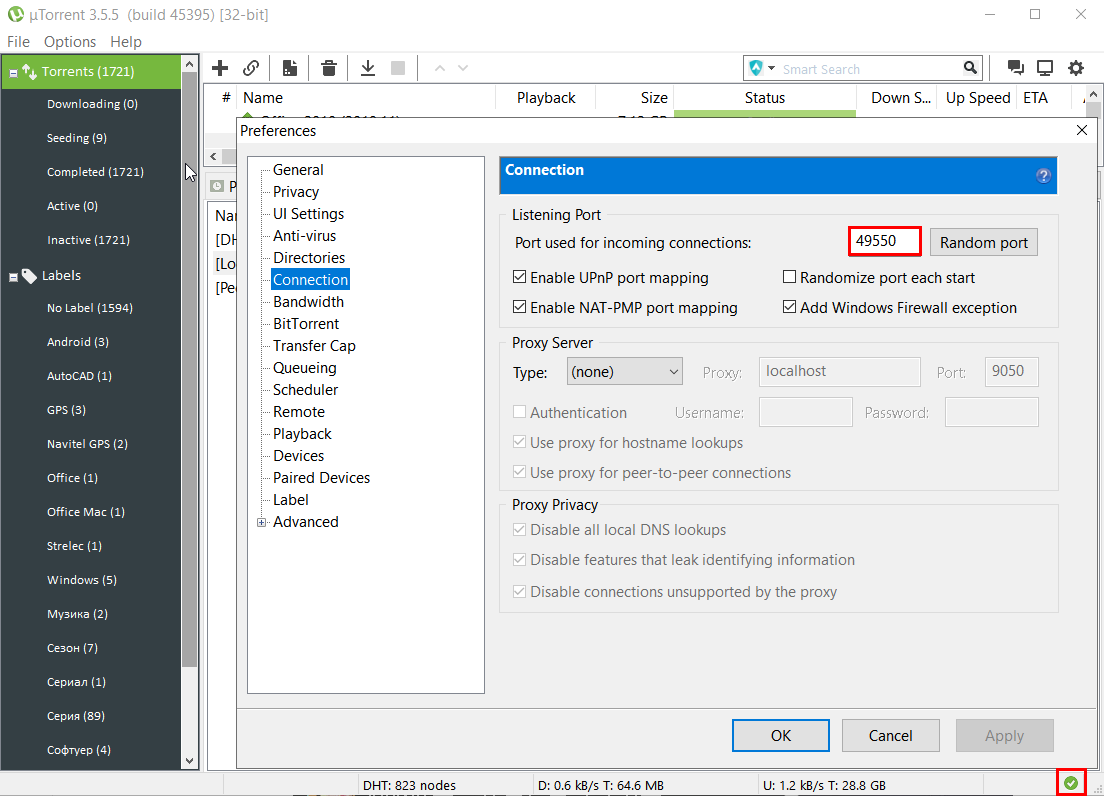Viewport: 1104px width, 796px height.
Task: Open the chat bubbles toolbar icon
Action: [1015, 68]
